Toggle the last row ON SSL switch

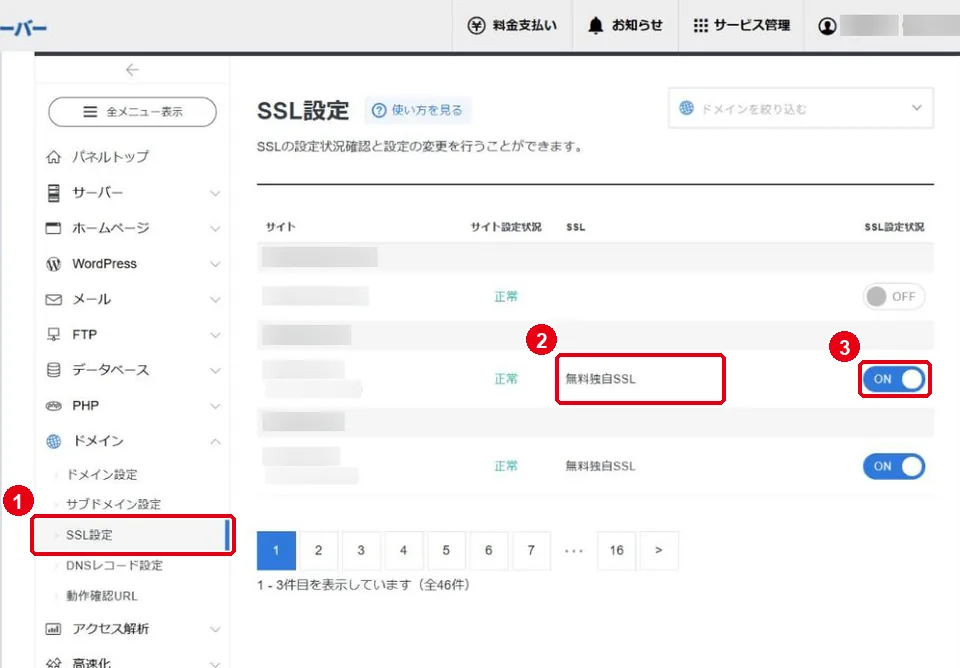894,466
